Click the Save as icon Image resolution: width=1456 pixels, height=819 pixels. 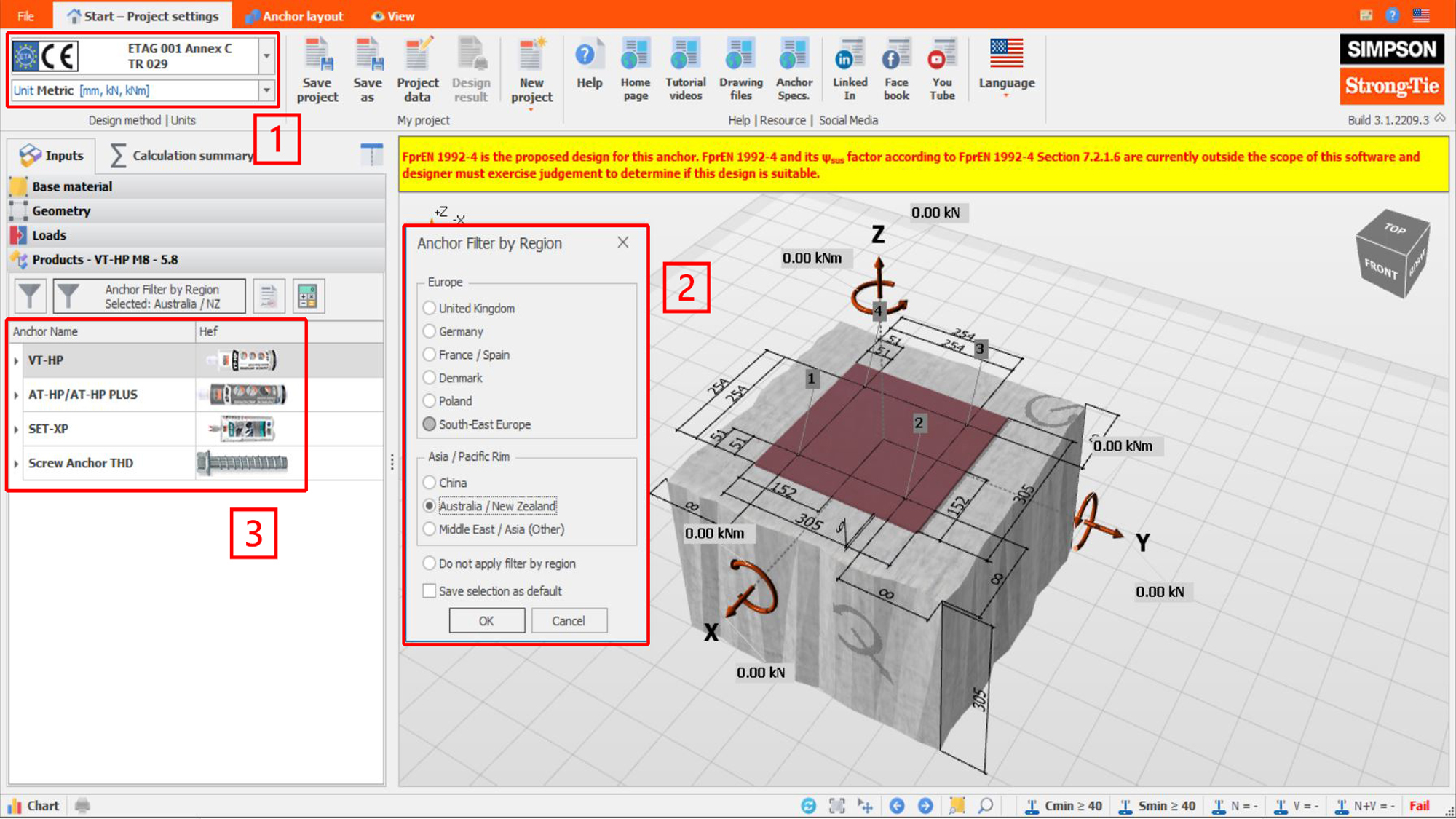coord(368,55)
